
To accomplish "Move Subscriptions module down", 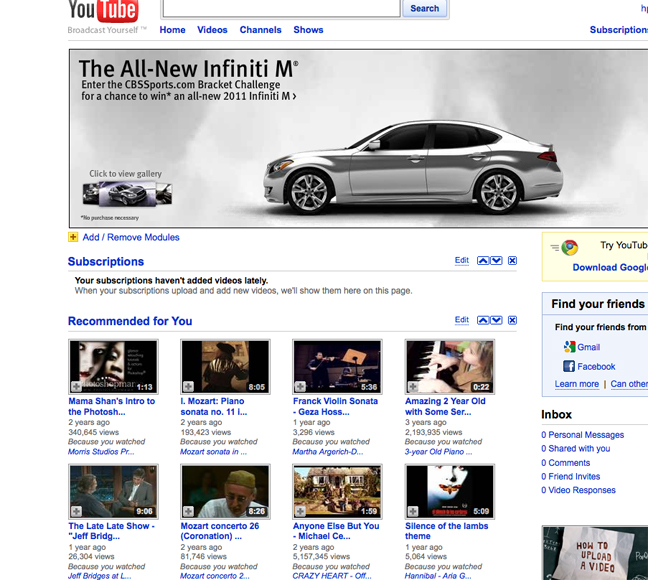I will pos(496,260).
